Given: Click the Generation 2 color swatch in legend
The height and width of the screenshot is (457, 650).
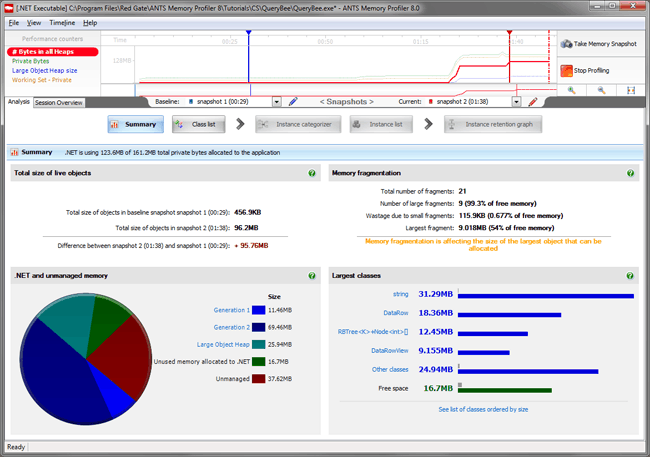Looking at the screenshot, I should (258, 327).
